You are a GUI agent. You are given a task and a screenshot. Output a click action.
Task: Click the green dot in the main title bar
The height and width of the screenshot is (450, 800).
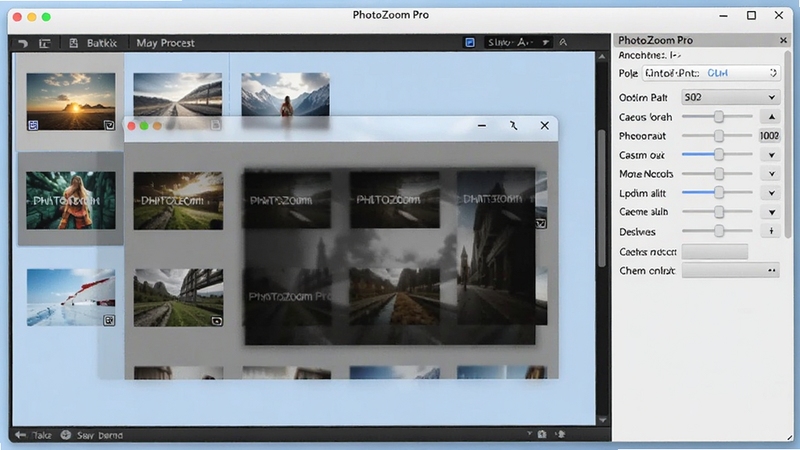click(x=46, y=17)
